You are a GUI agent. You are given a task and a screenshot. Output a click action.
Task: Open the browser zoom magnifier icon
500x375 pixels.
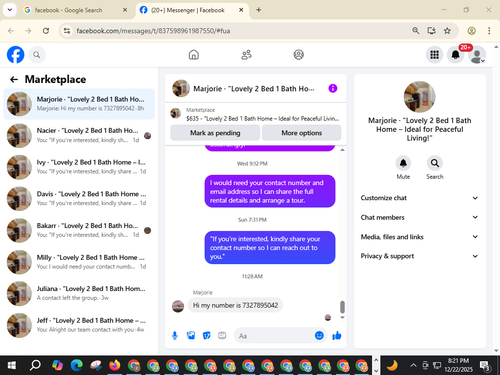(x=416, y=31)
